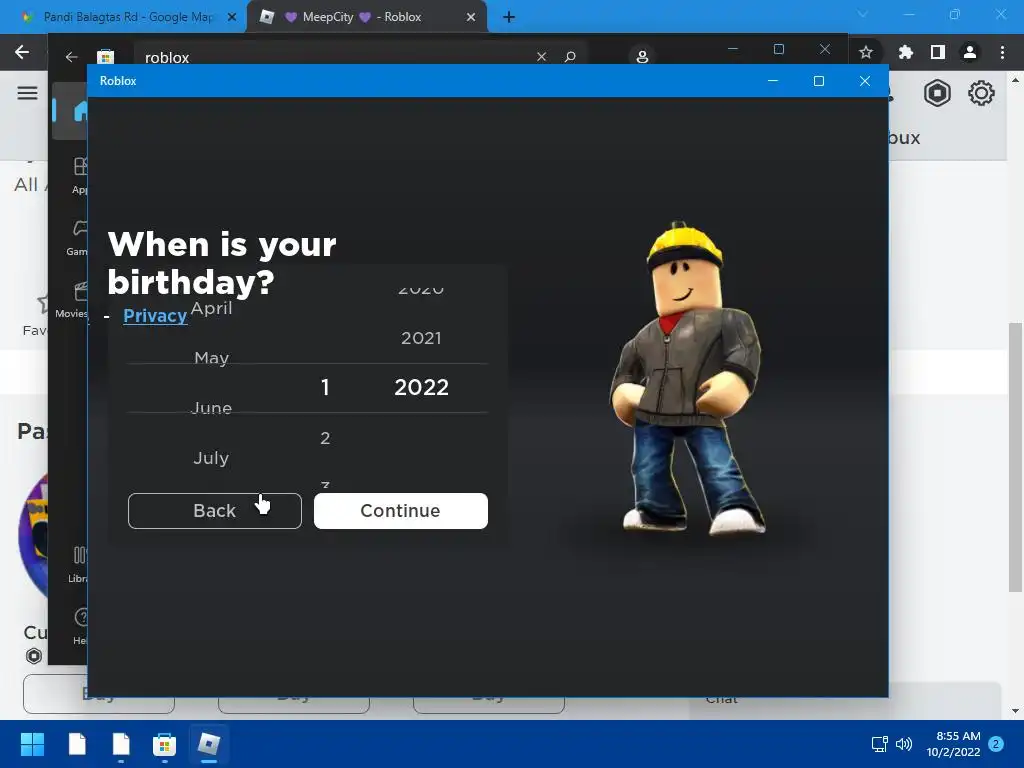Open Chrome three-dot menu
Viewport: 1024px width, 768px height.
point(1002,52)
